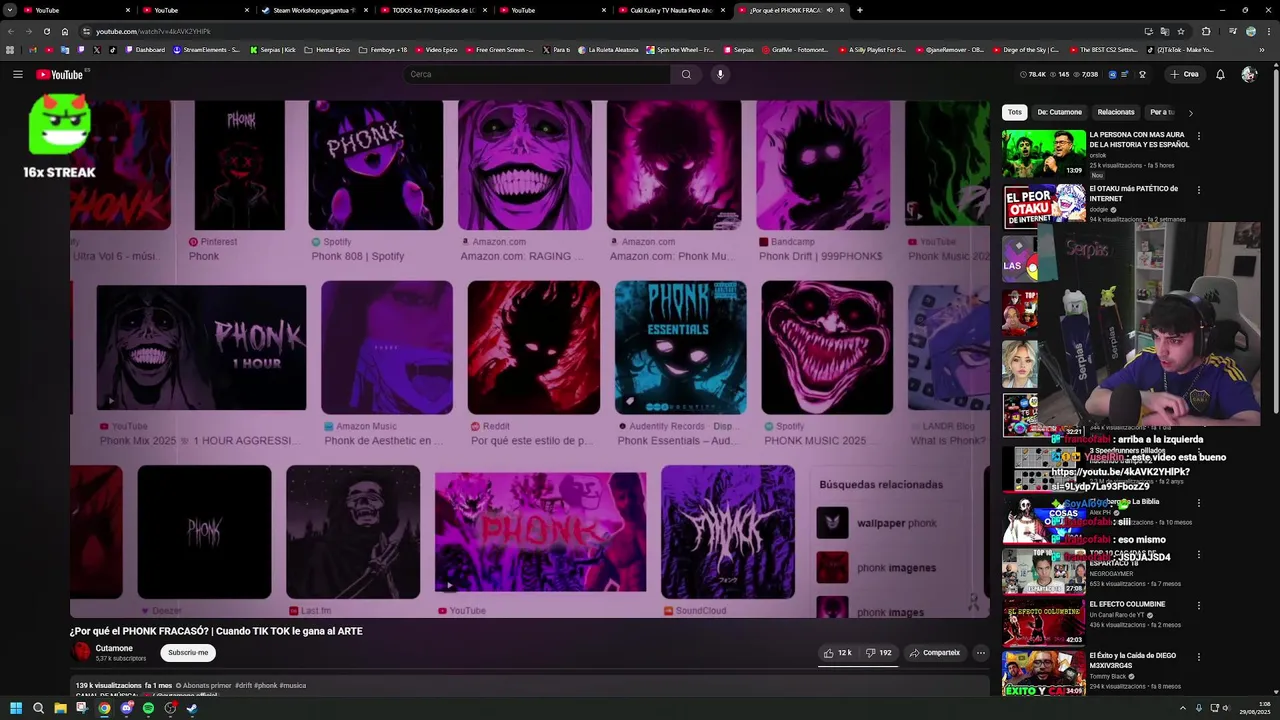Click the taskbar search icon

click(x=38, y=708)
